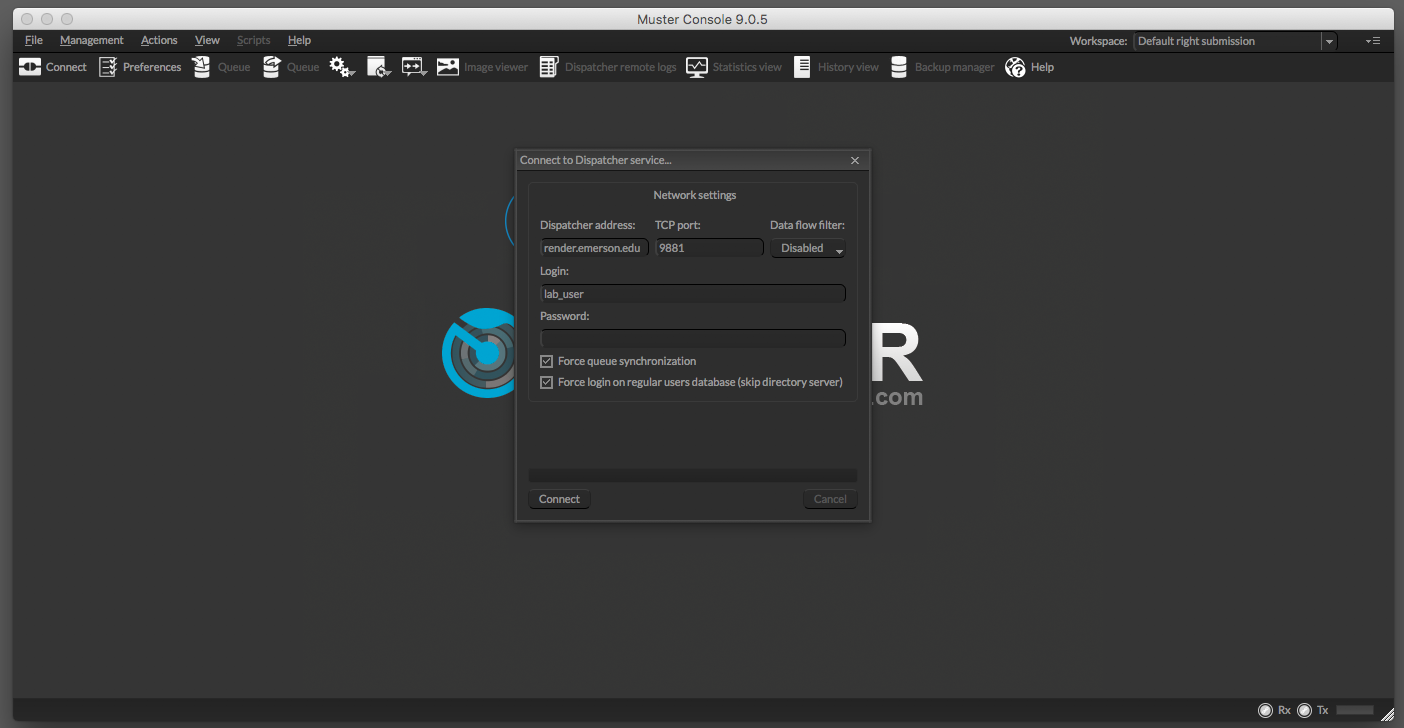
Task: Click the Cancel button in dialog
Action: point(830,499)
